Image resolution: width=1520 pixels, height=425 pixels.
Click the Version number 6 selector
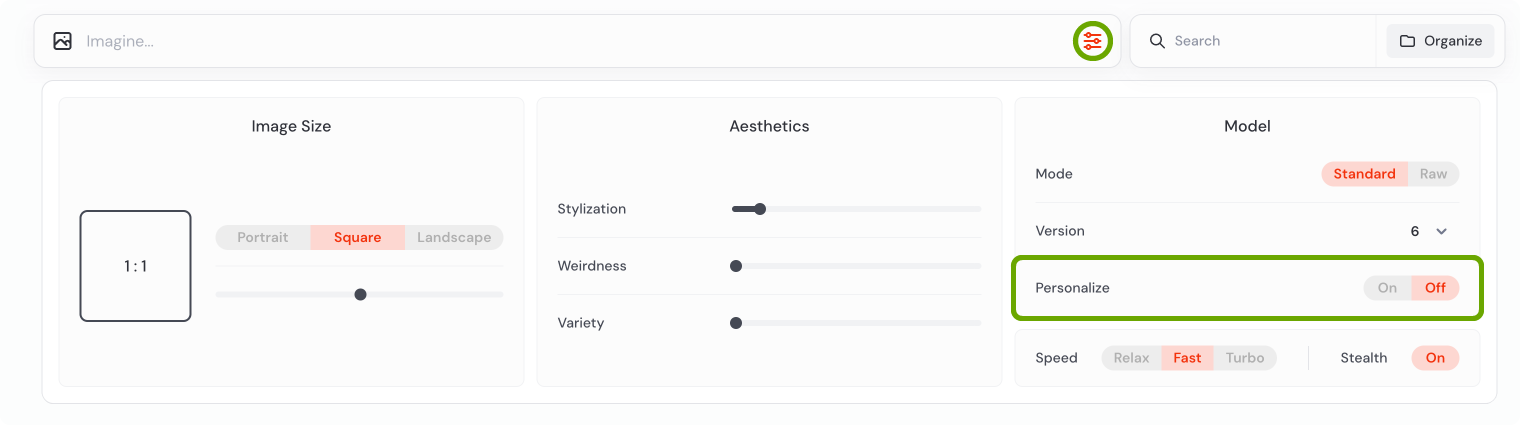click(x=1415, y=231)
